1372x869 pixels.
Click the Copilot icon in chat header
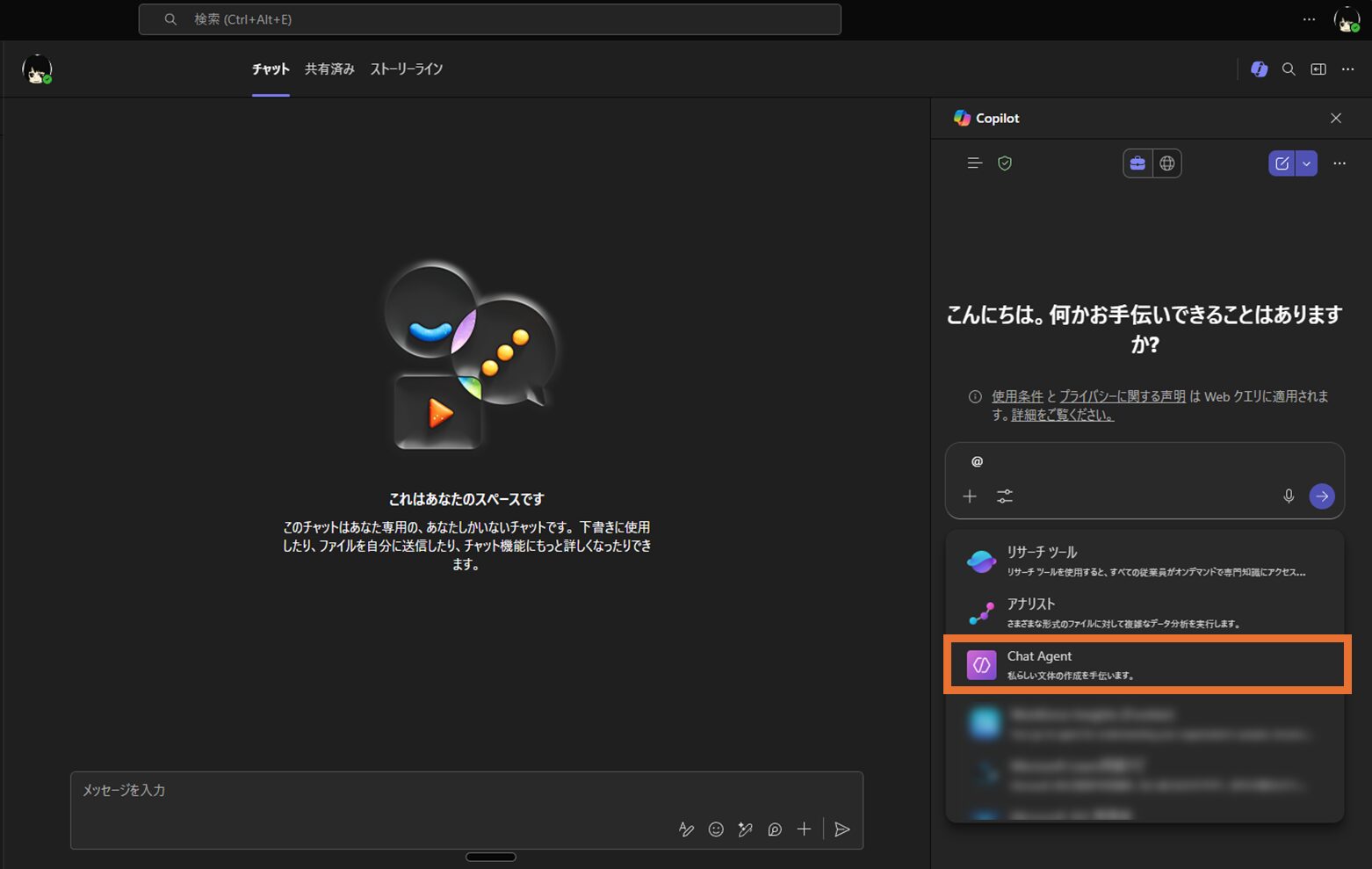pyautogui.click(x=1259, y=69)
